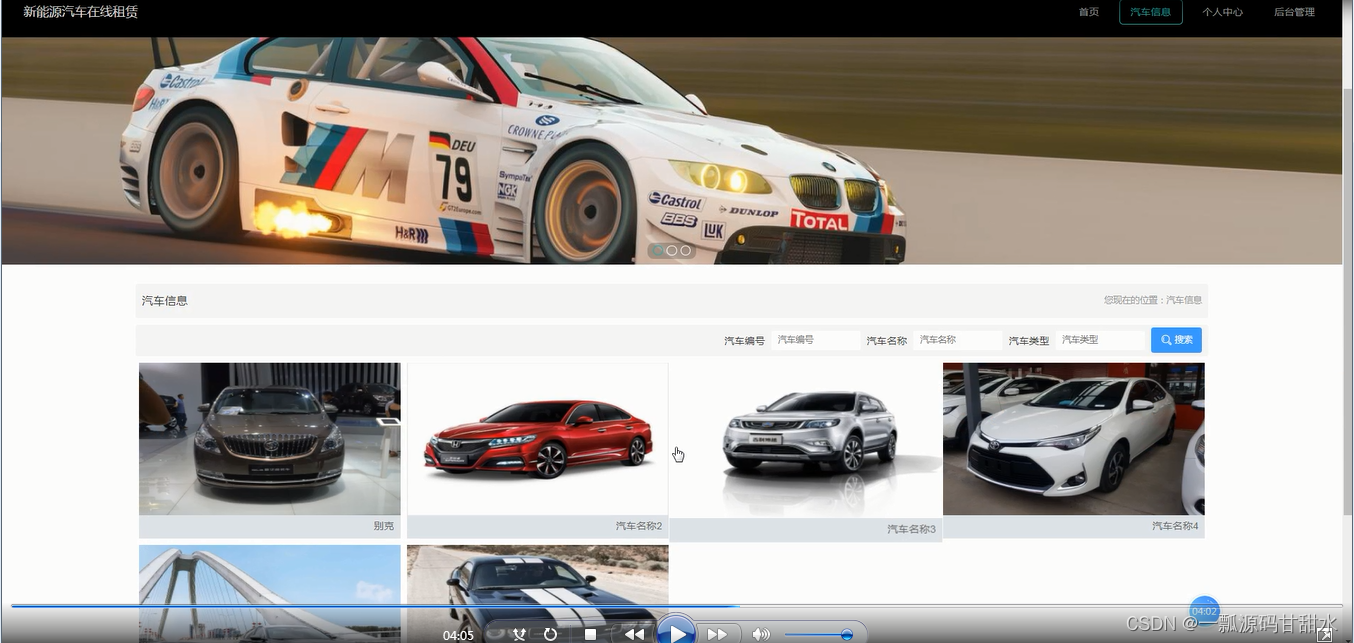Screen dimensions: 1354x643
Task: Click the 您现在的位置:汽车信息 breadcrumb
Action: [1153, 300]
